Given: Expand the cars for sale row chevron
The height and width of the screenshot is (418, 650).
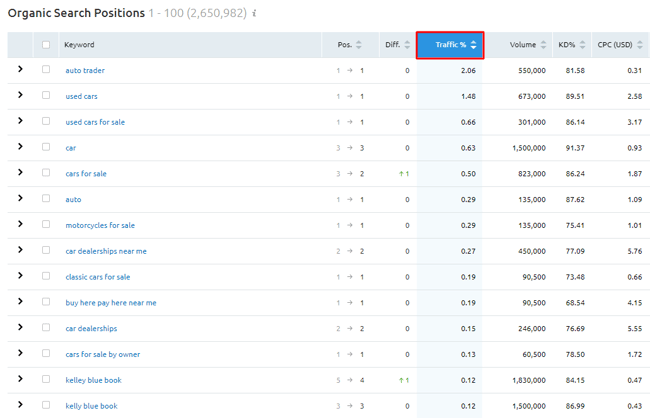Looking at the screenshot, I should point(20,173).
